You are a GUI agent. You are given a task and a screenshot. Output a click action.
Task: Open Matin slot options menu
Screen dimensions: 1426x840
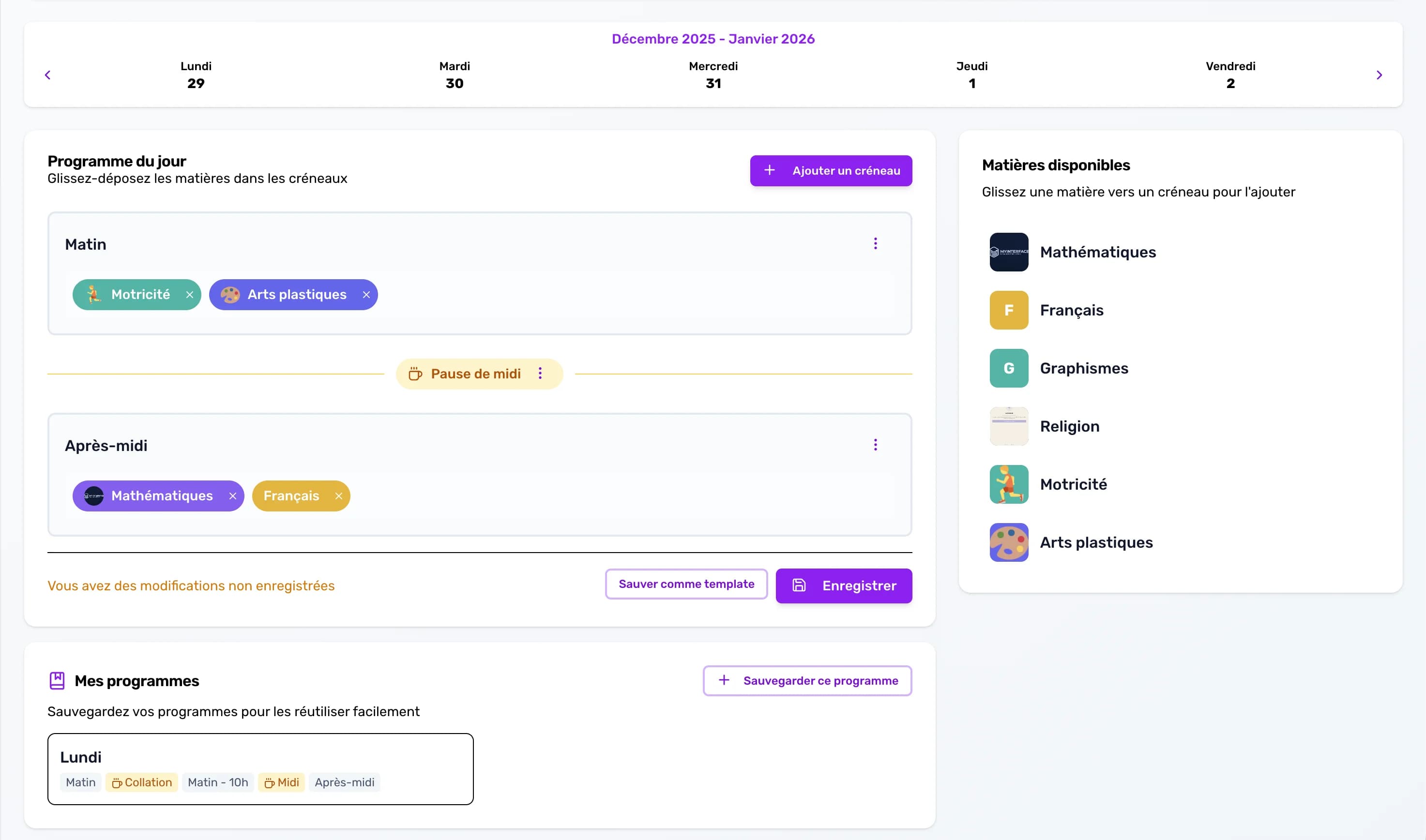point(875,243)
